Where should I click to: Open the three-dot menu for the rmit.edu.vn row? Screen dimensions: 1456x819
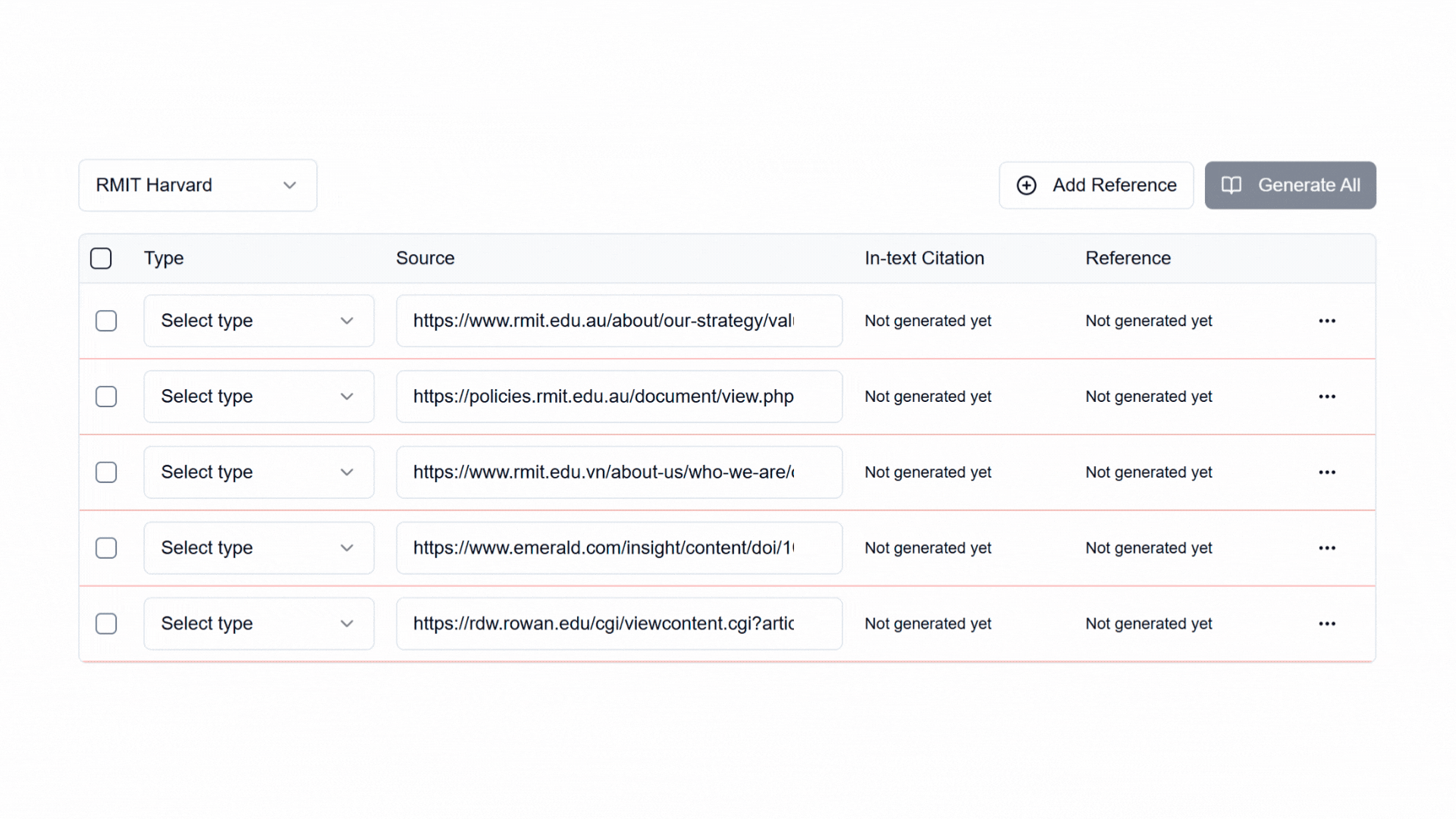pyautogui.click(x=1327, y=472)
